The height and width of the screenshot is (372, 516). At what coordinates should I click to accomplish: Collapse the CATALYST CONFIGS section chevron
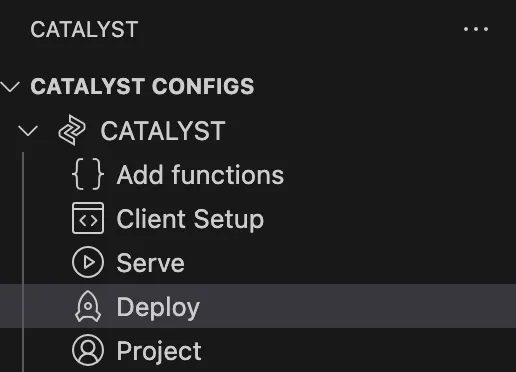(11, 86)
